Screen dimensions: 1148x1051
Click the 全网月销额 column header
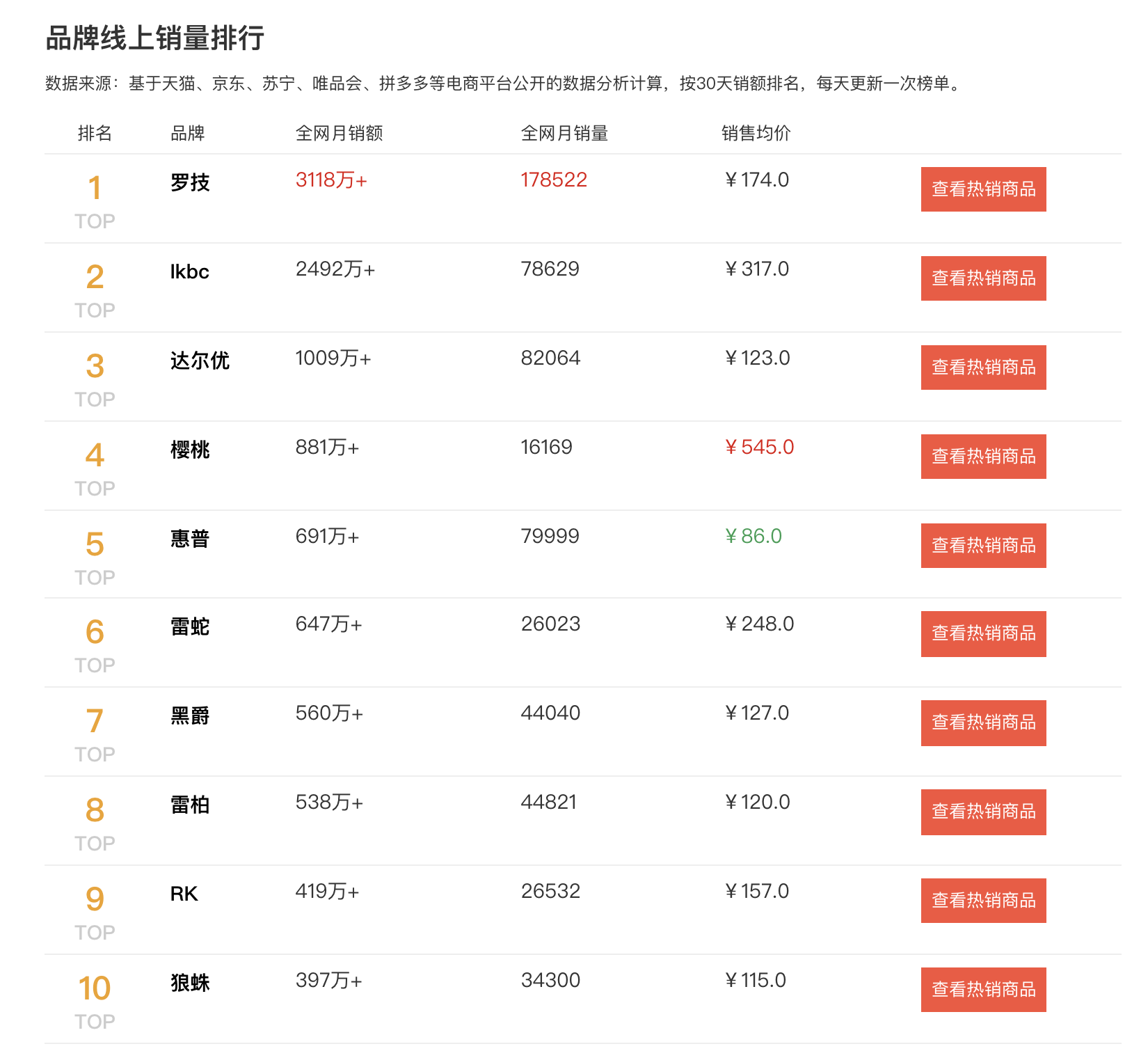(x=339, y=133)
